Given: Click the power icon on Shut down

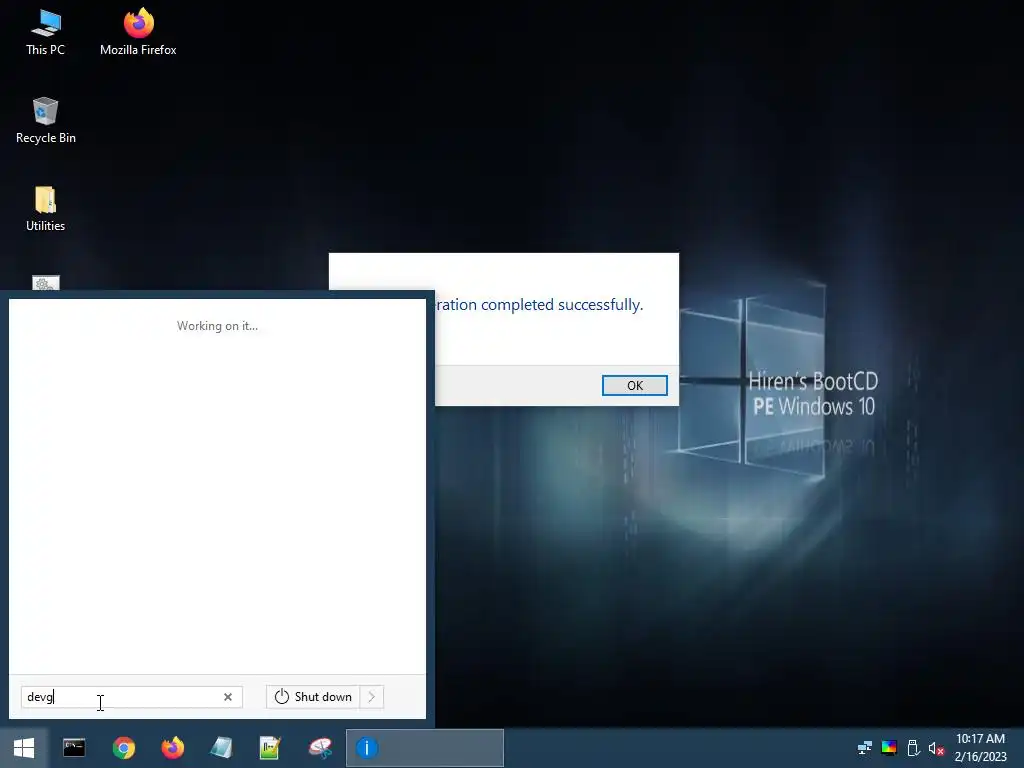Looking at the screenshot, I should (x=281, y=697).
